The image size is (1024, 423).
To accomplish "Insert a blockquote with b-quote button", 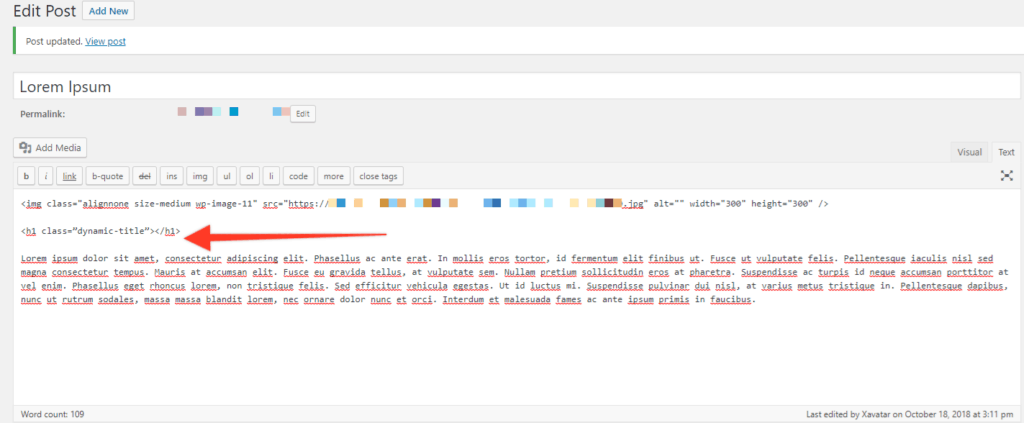I will [x=106, y=176].
